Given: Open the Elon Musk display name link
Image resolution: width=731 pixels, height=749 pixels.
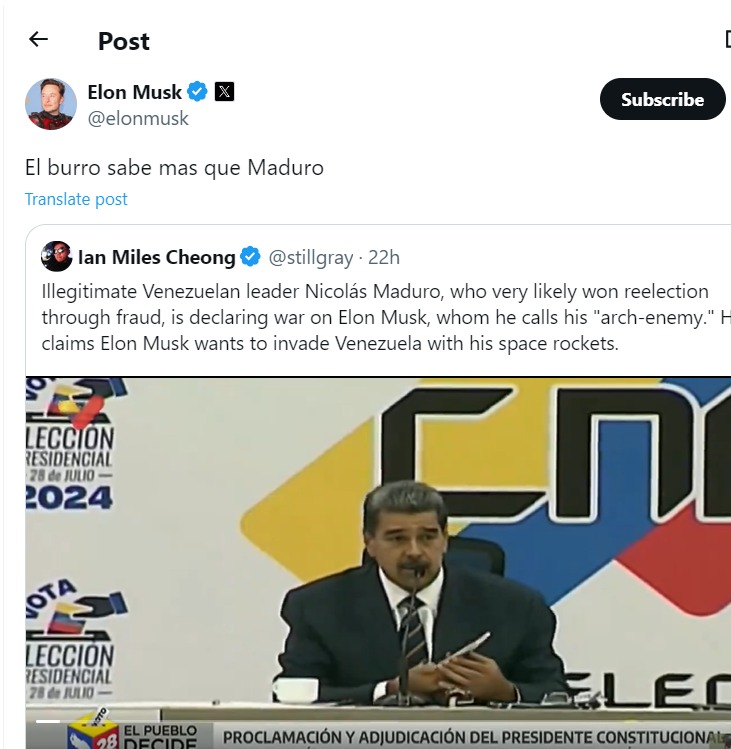Looking at the screenshot, I should coord(135,92).
